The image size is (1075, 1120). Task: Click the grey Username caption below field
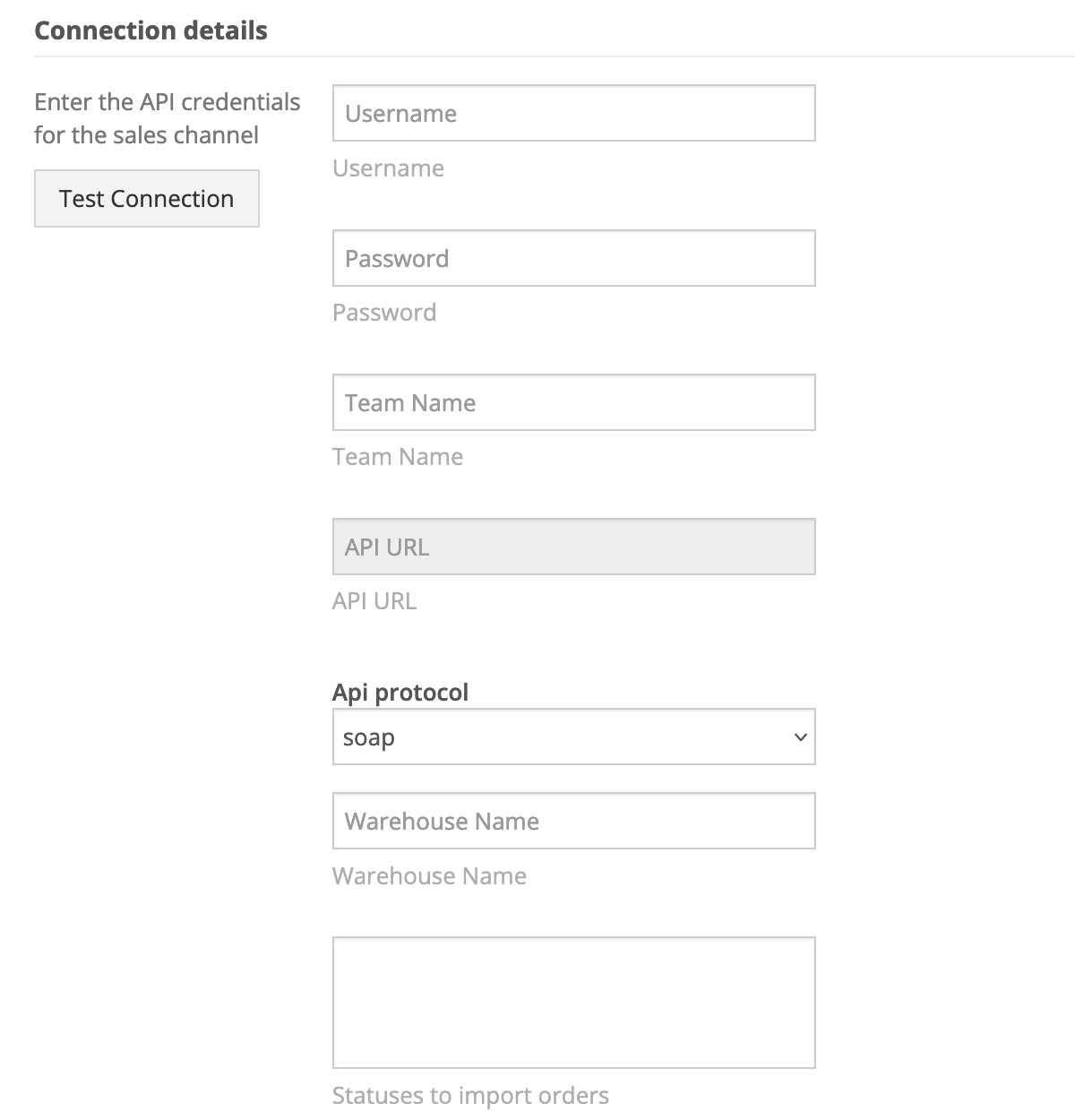coord(388,168)
